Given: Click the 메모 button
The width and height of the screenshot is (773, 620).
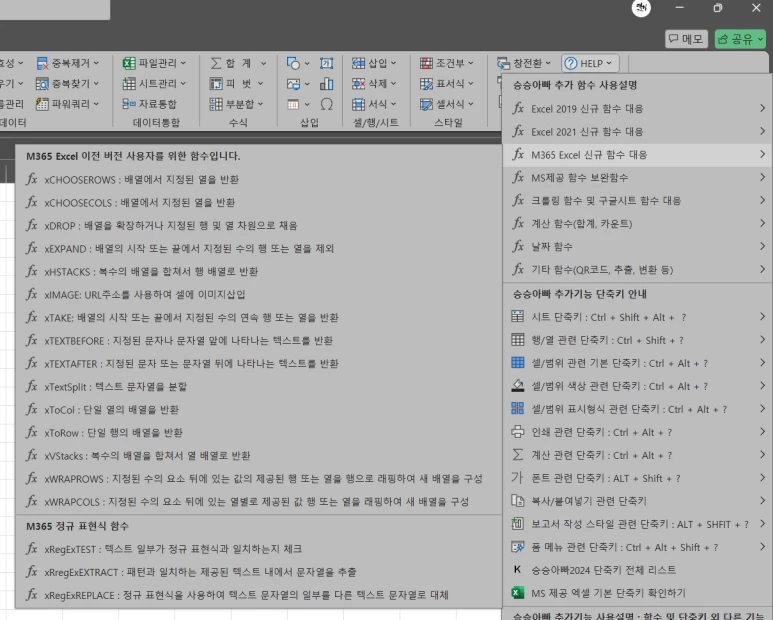Looking at the screenshot, I should tap(686, 39).
